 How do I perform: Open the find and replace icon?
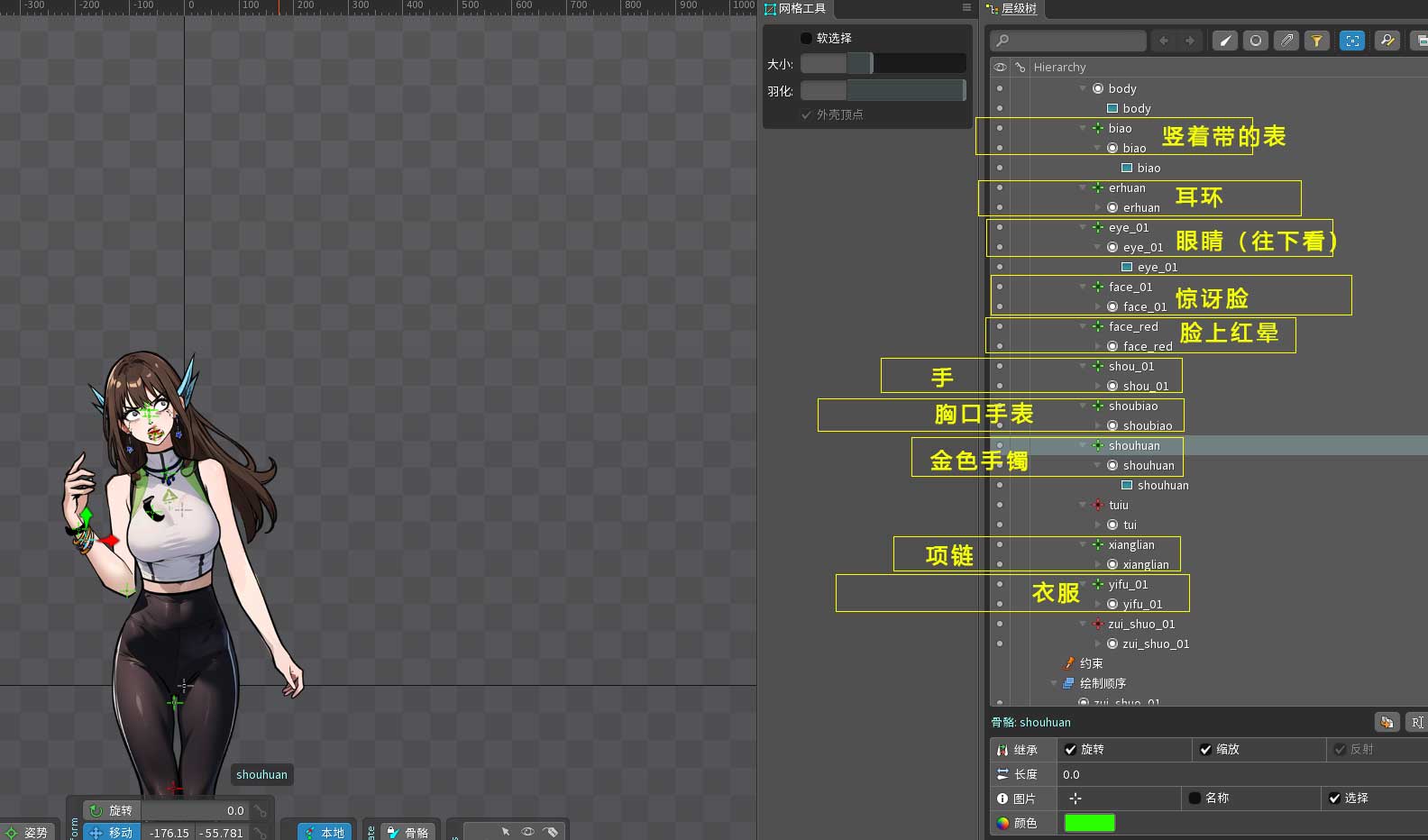(x=1387, y=41)
